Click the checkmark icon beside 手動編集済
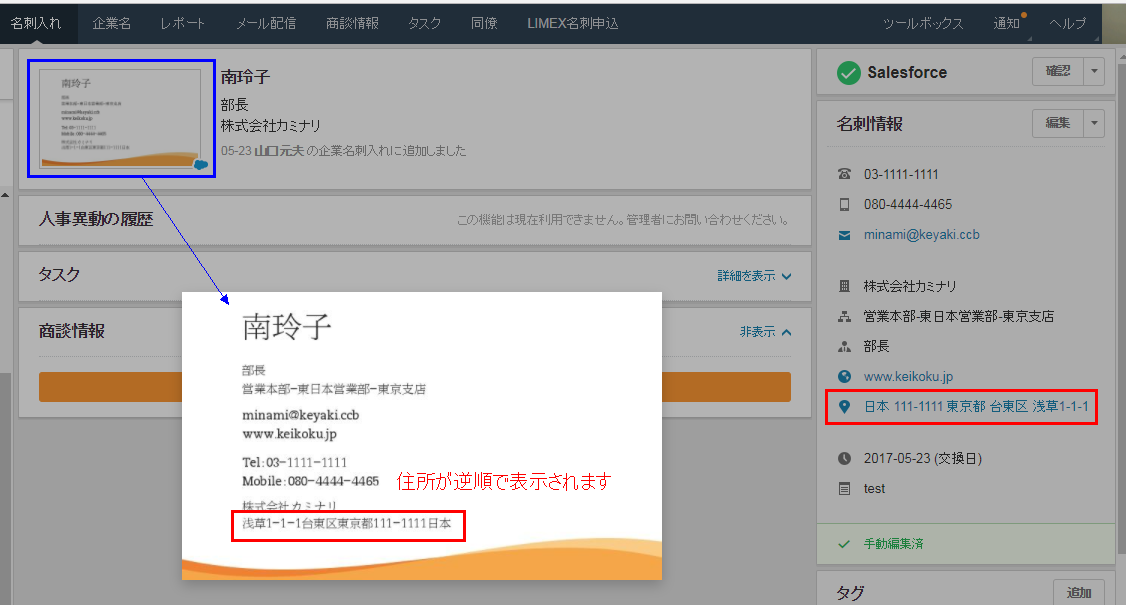Image resolution: width=1126 pixels, height=605 pixels. coord(844,544)
